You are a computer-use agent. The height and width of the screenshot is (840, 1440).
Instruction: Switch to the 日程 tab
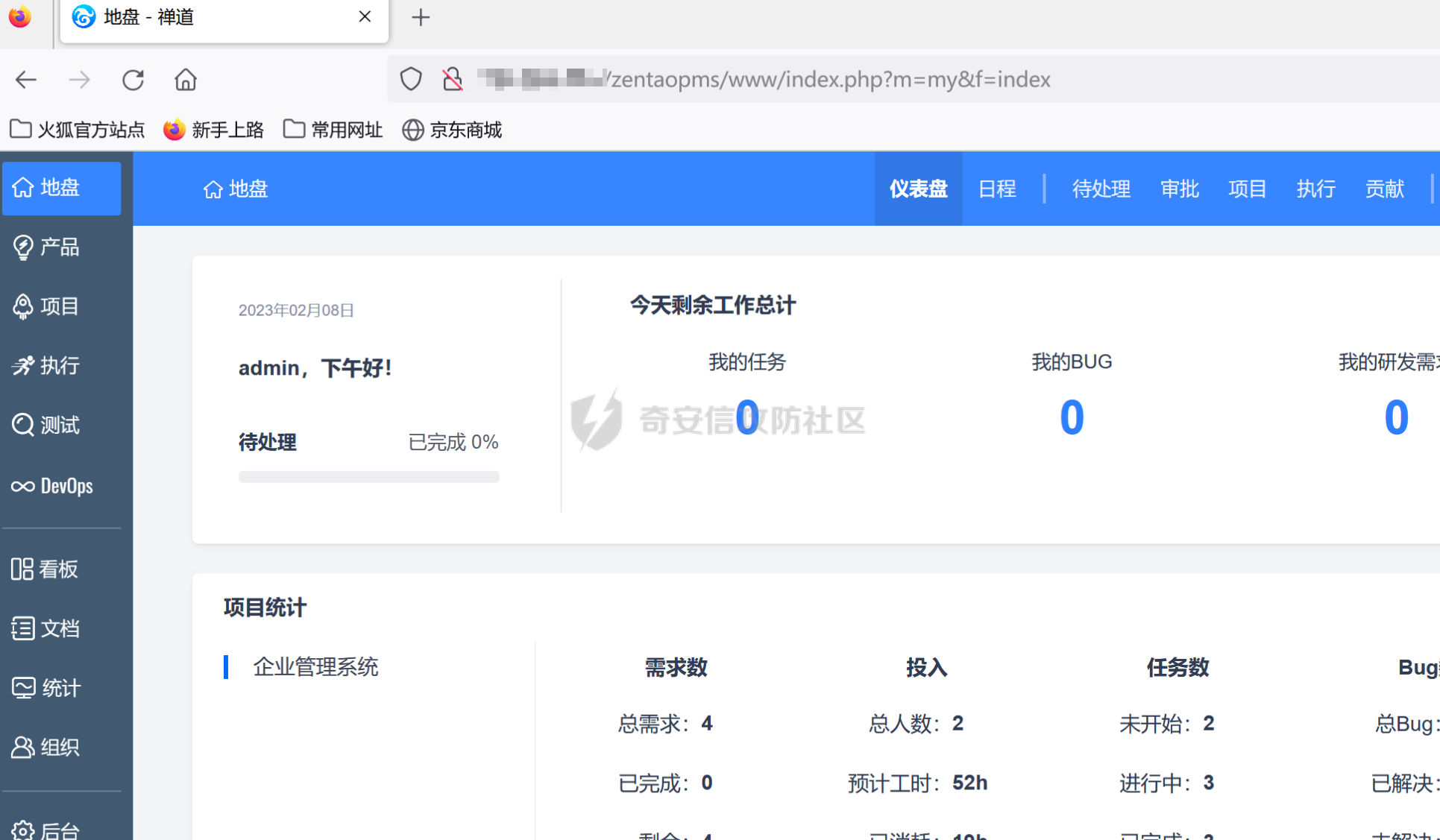tap(997, 189)
